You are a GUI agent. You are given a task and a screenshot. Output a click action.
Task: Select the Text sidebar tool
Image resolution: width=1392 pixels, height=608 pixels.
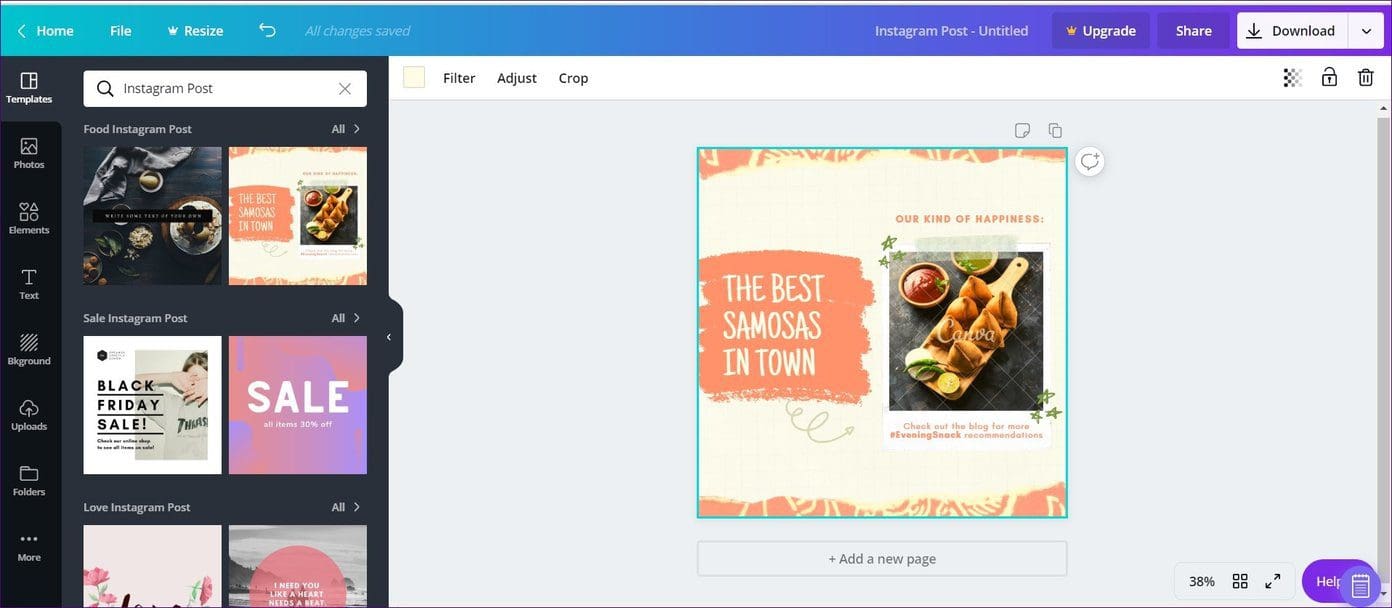tap(29, 284)
